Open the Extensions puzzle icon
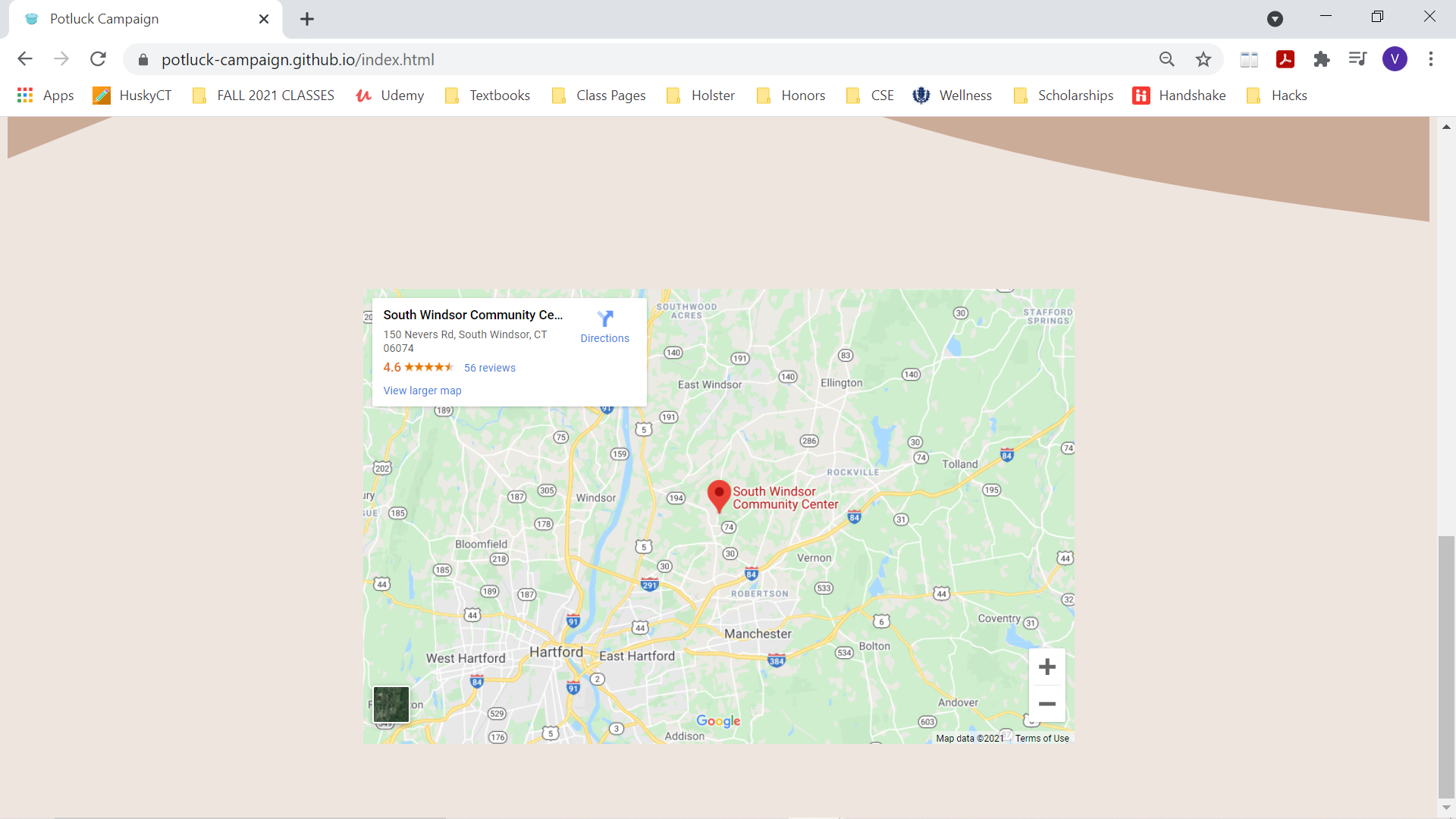The height and width of the screenshot is (819, 1456). pos(1322,59)
